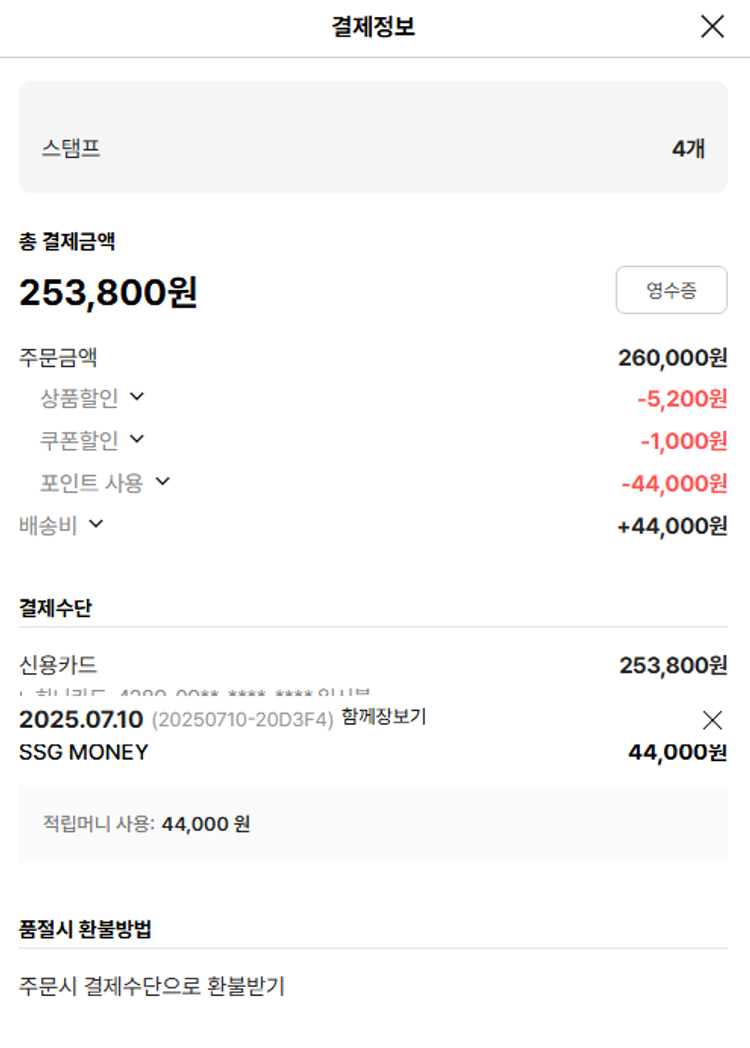Dismiss the SSG MONEY detail popup
Image resolution: width=750 pixels, height=1048 pixels.
712,719
